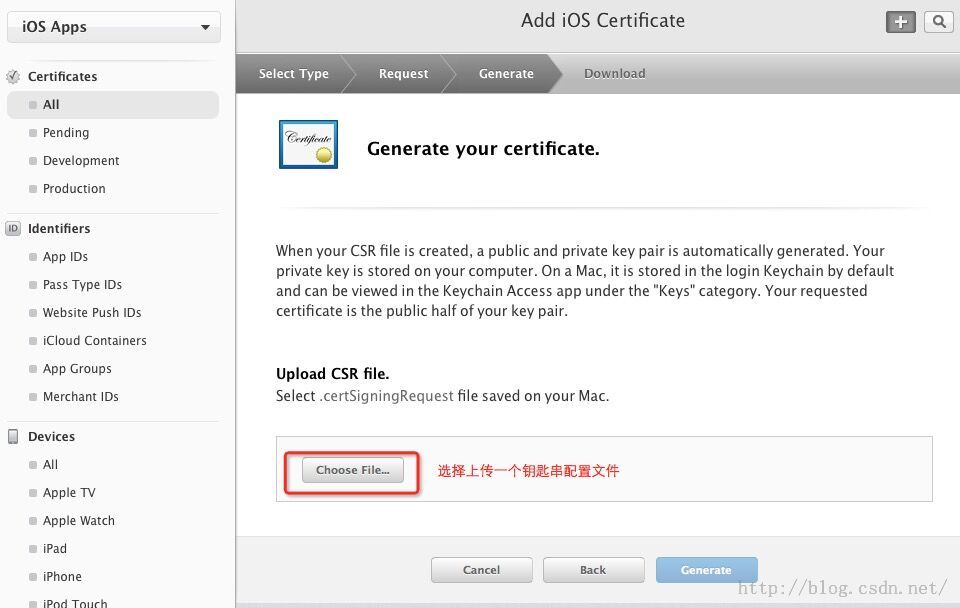This screenshot has width=960, height=608.
Task: Open Pass Type IDs
Action: (x=82, y=285)
